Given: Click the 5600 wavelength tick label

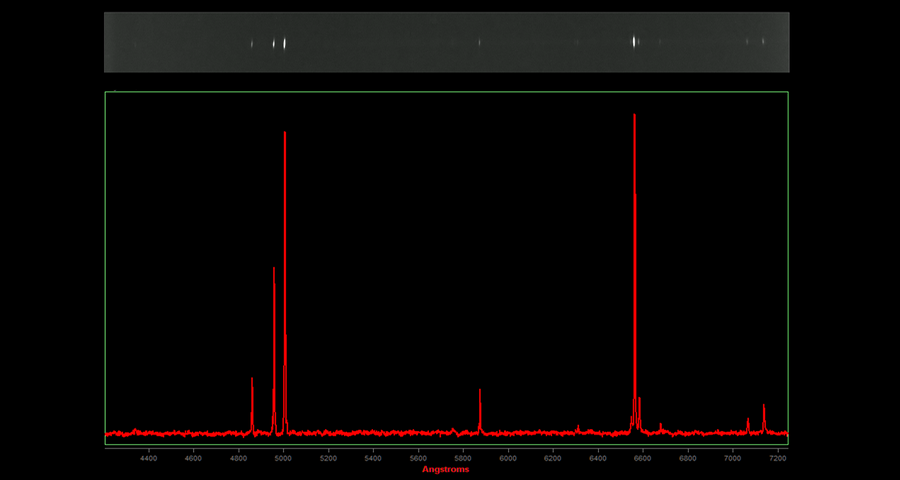Looking at the screenshot, I should 418,458.
